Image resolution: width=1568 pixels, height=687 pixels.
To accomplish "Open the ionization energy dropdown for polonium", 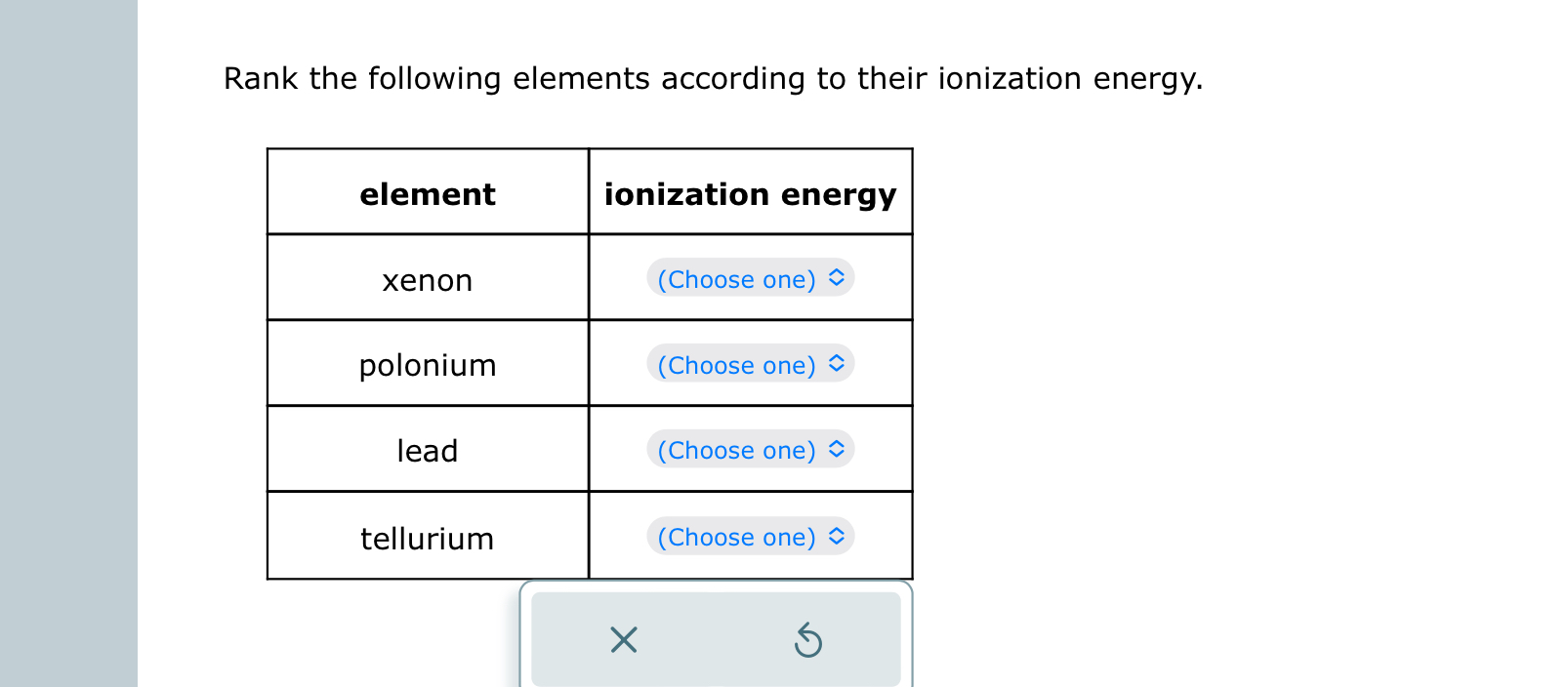I will (x=750, y=364).
